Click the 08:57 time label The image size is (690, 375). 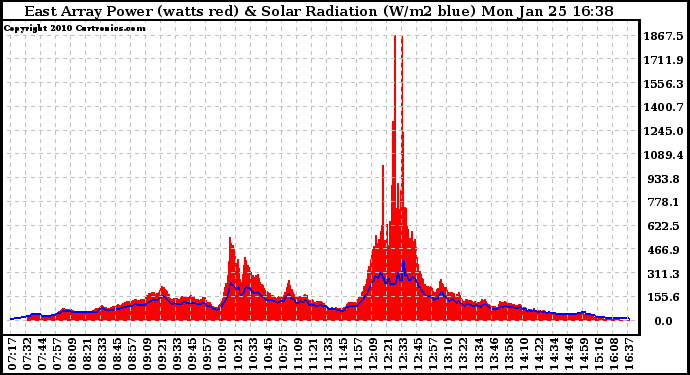coord(132,354)
